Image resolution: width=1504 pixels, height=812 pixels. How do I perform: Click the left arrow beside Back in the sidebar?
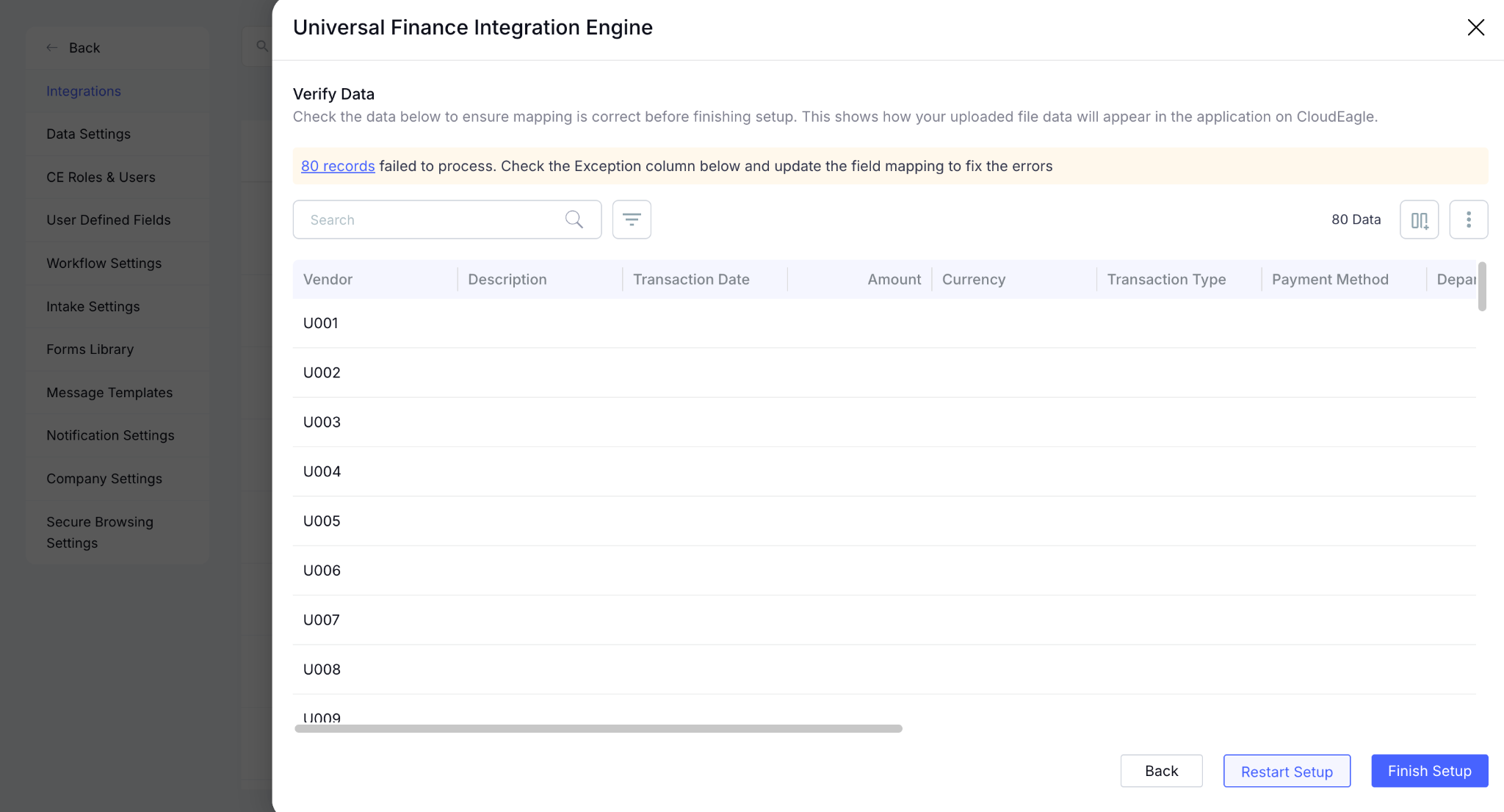(x=52, y=48)
